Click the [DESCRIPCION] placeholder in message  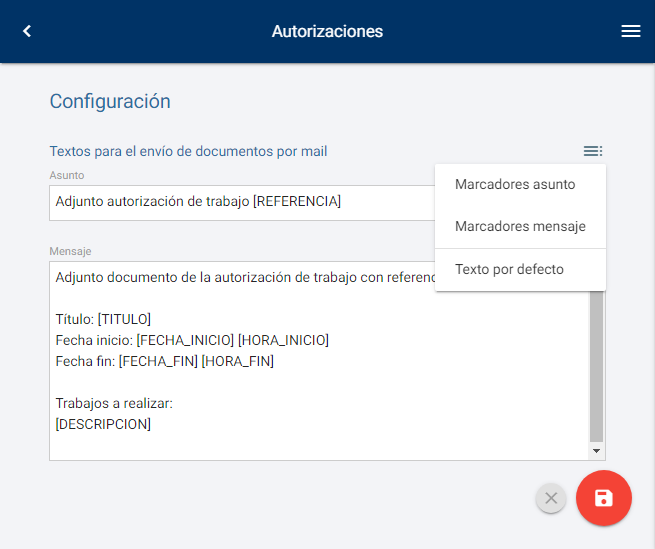point(103,424)
